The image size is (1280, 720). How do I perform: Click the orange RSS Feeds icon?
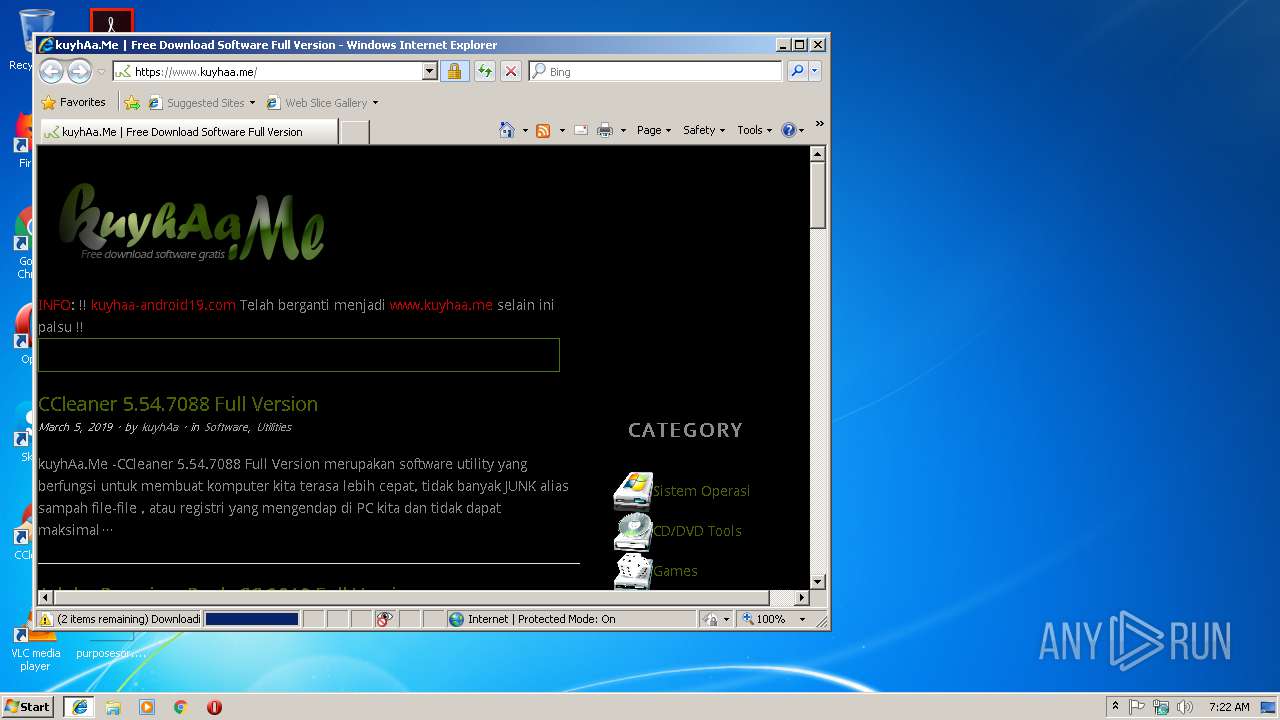(x=543, y=130)
